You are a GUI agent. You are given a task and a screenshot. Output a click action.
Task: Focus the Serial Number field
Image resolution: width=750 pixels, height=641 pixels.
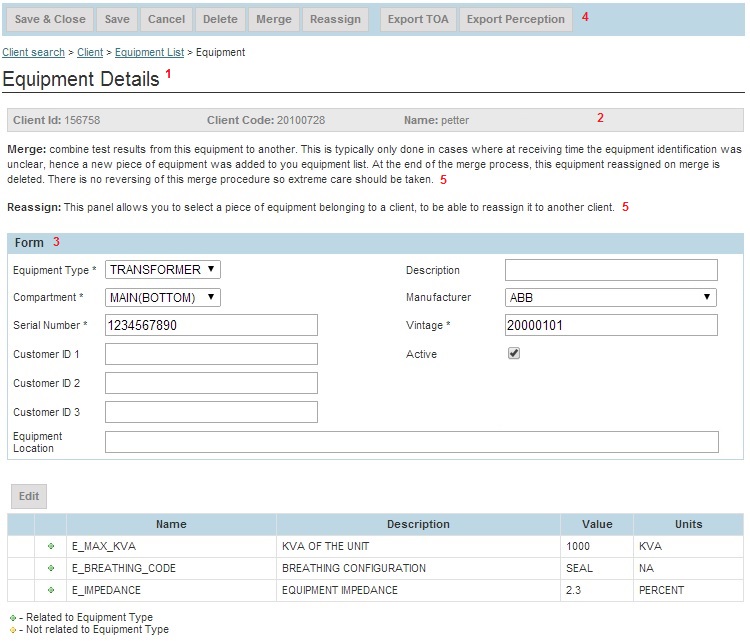pos(211,325)
